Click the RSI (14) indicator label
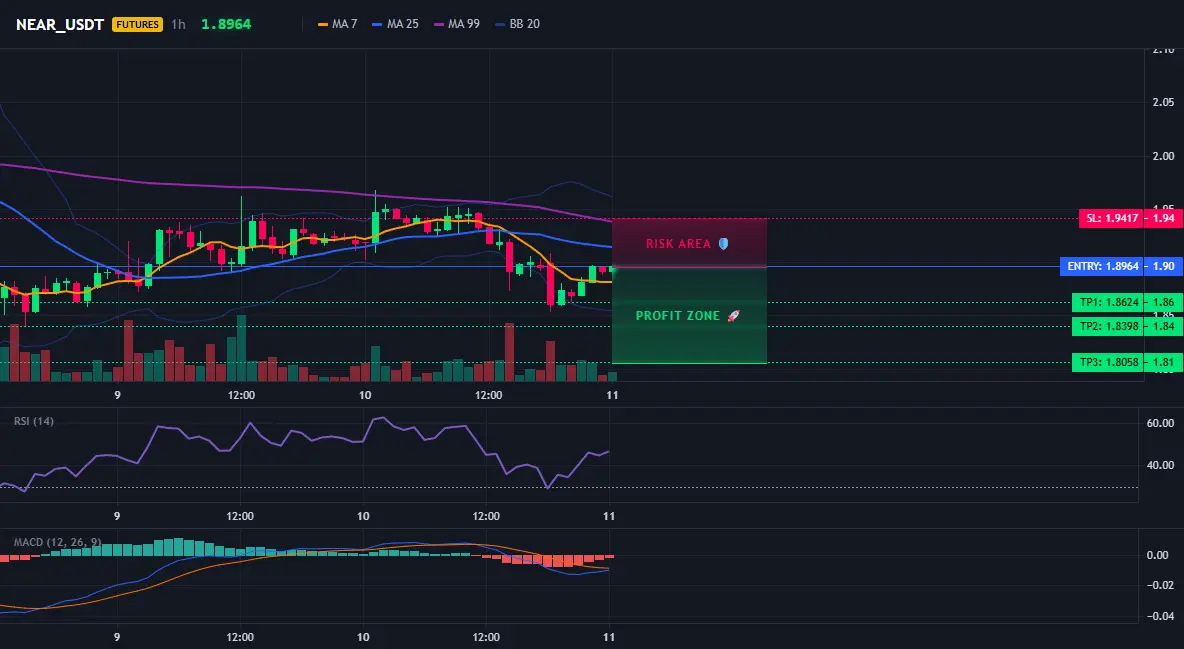 point(34,421)
